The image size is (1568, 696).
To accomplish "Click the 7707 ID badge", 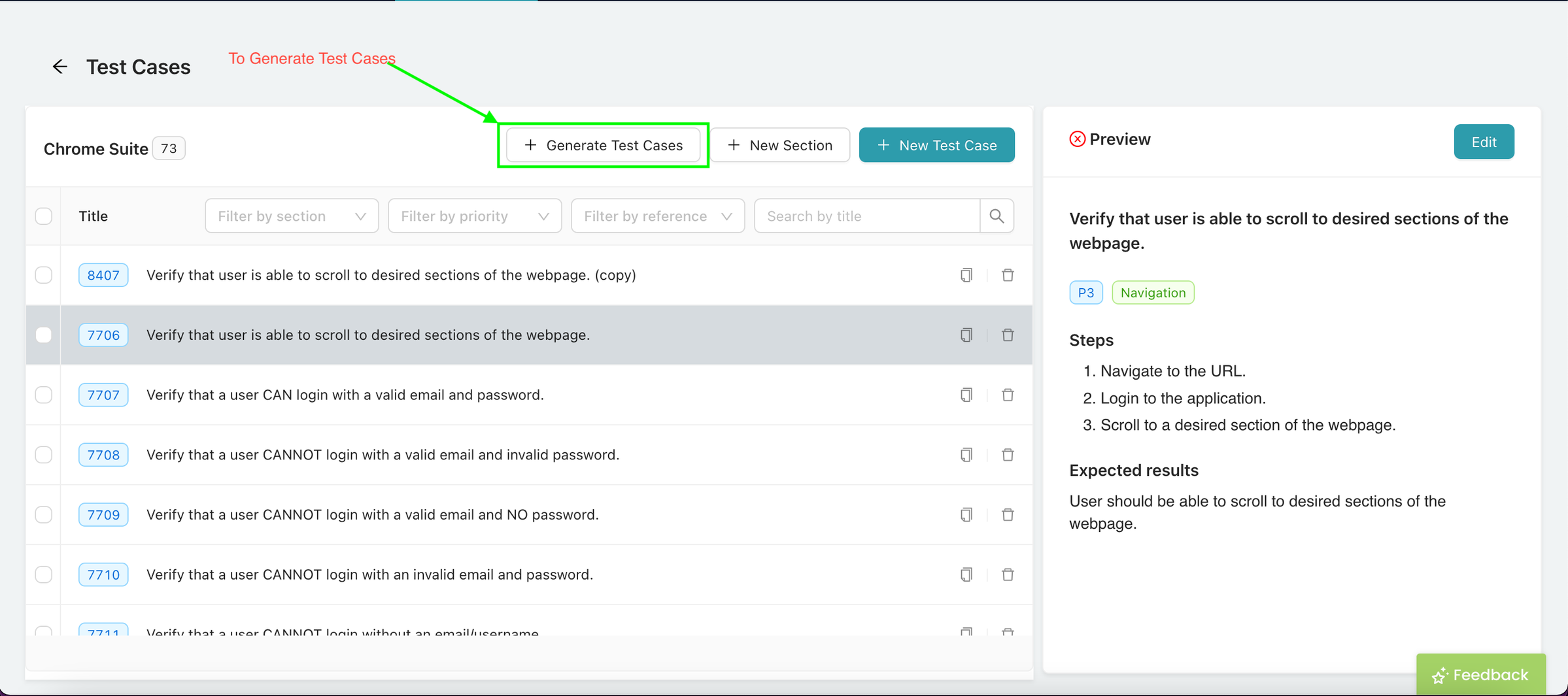I will point(103,395).
